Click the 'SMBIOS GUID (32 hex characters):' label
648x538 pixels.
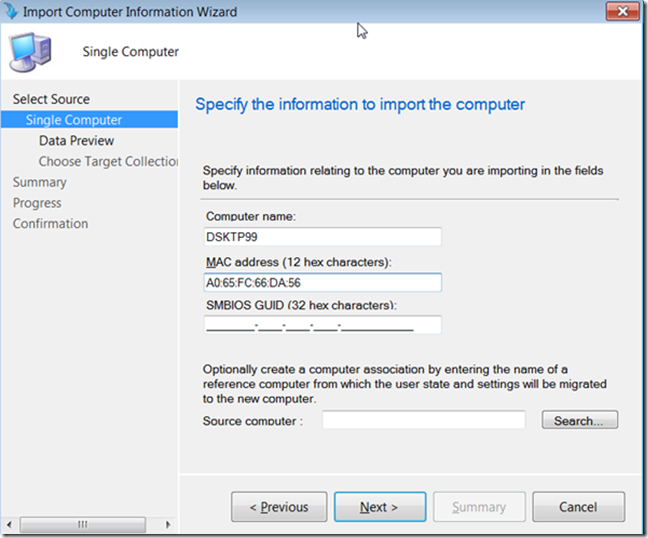[301, 305]
